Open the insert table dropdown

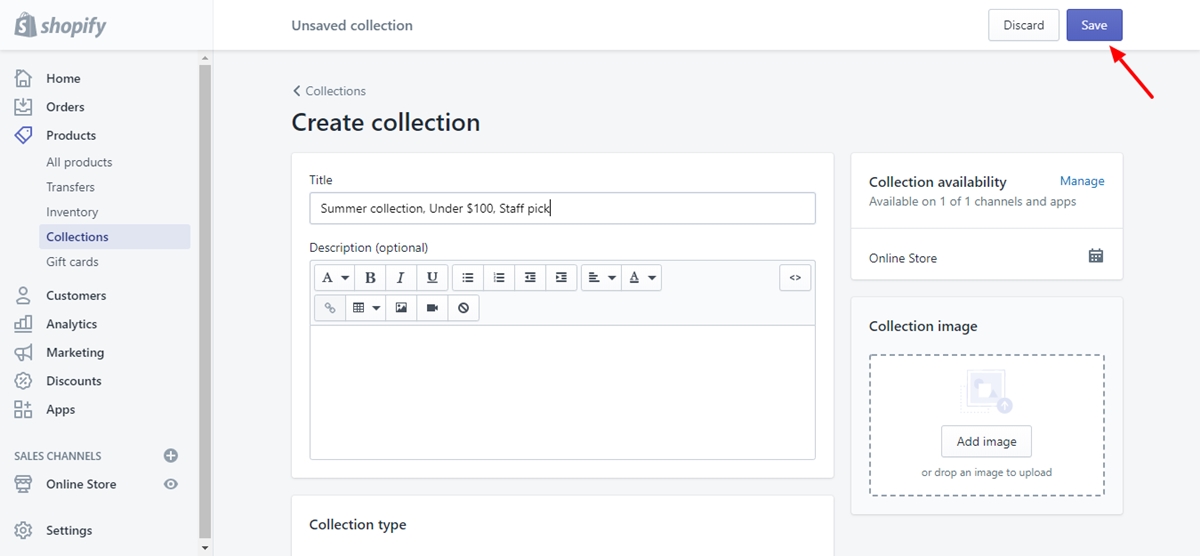tap(366, 308)
